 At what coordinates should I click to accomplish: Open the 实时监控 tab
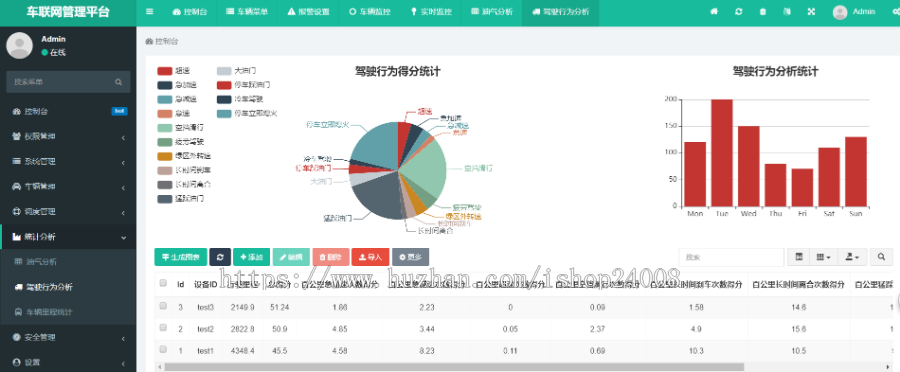[x=431, y=11]
